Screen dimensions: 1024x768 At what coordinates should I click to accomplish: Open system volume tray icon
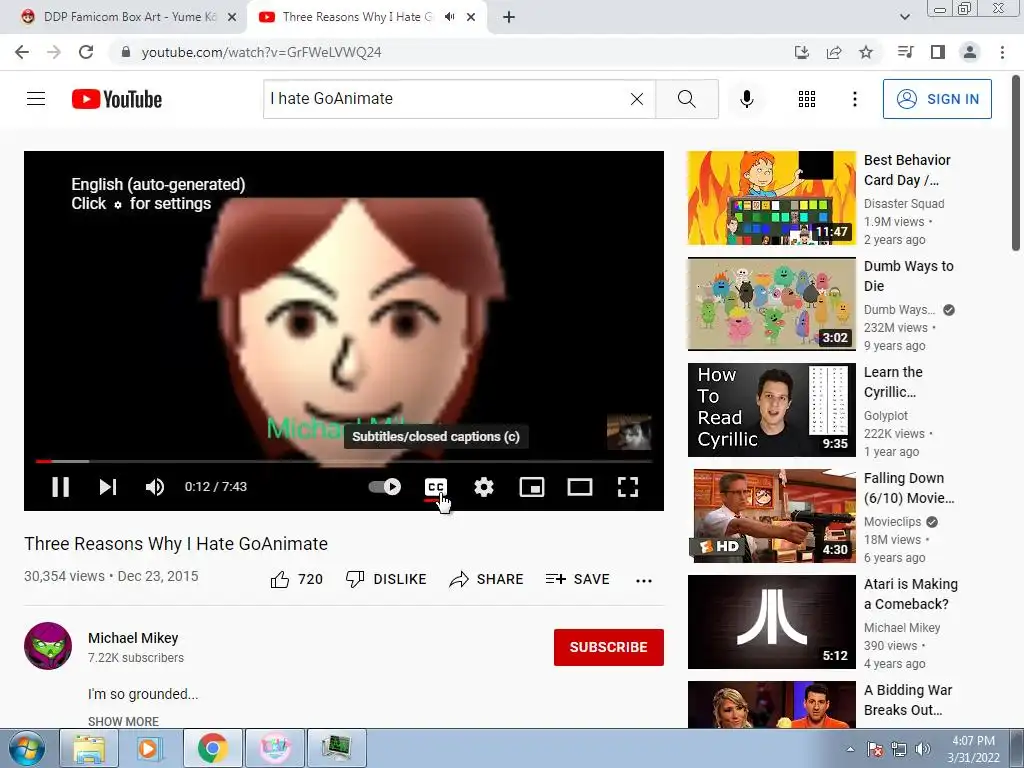coord(923,749)
